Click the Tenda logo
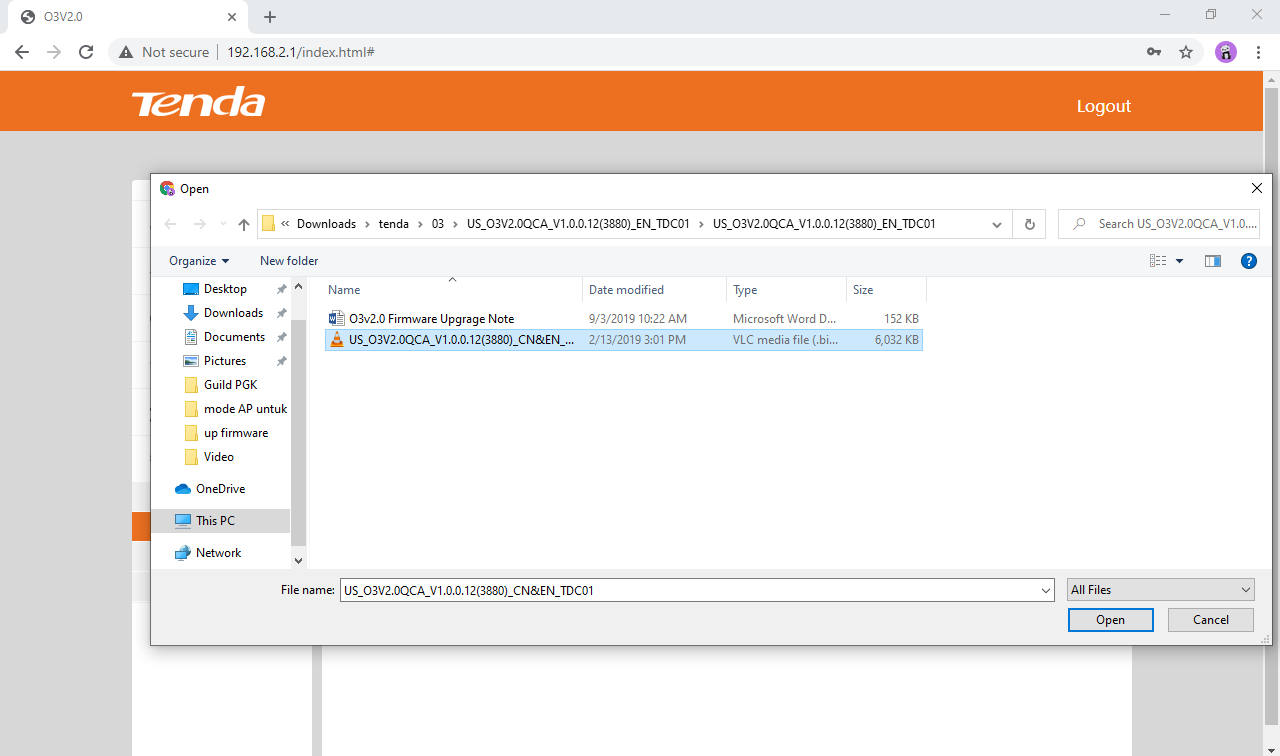 pos(198,102)
